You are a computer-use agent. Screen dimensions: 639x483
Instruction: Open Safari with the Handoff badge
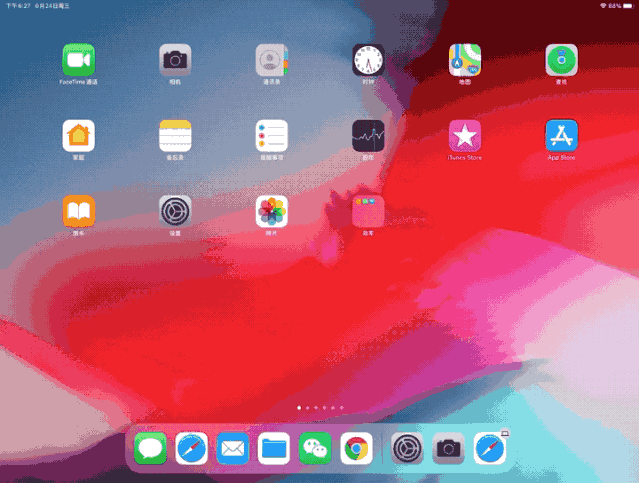(490, 448)
